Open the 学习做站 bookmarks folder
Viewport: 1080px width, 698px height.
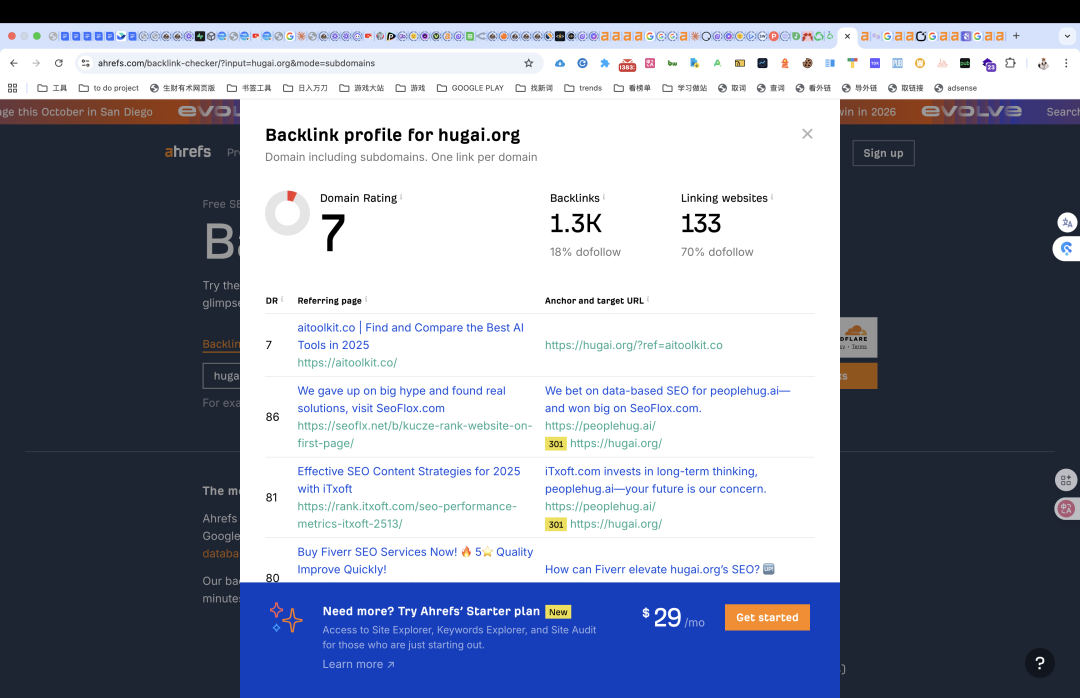[x=685, y=88]
